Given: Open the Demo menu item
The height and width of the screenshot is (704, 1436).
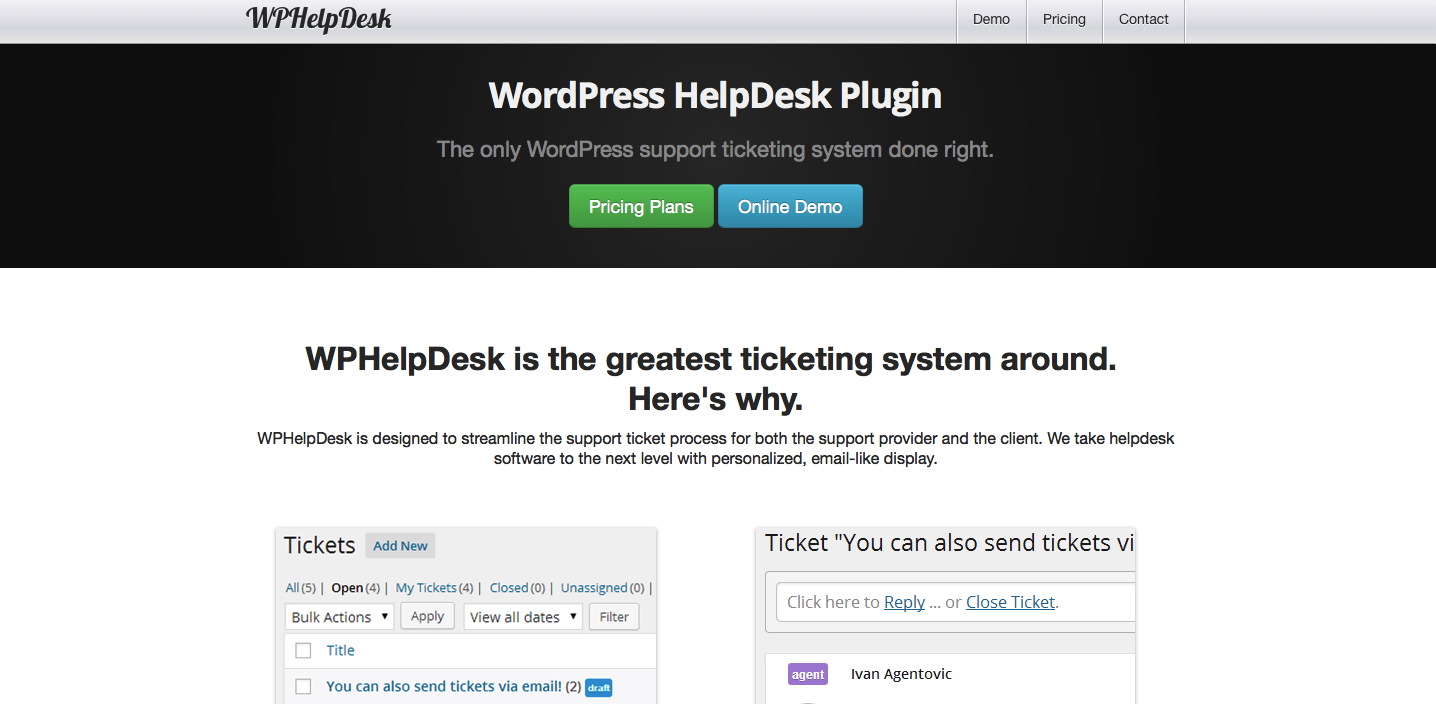Looking at the screenshot, I should pos(991,20).
